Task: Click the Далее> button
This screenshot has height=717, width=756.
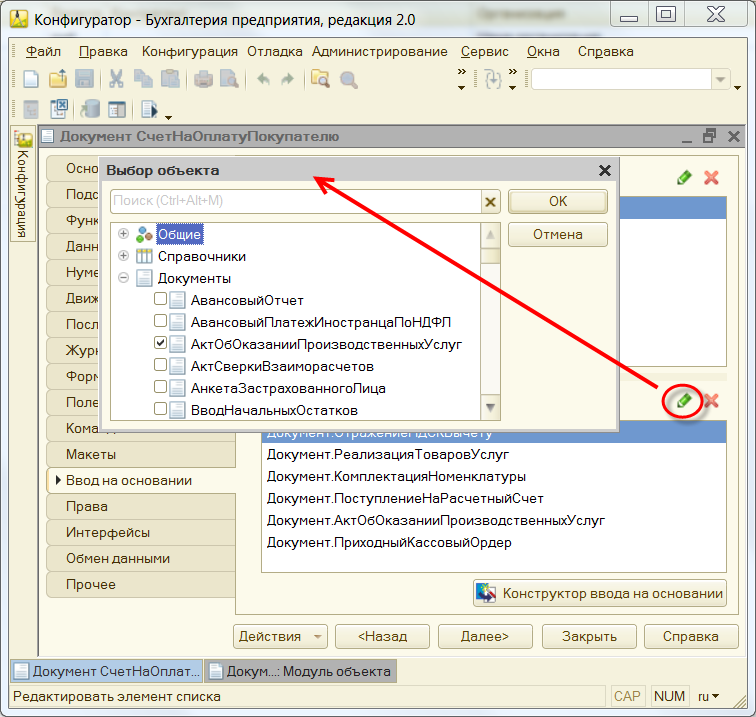Action: [x=485, y=636]
